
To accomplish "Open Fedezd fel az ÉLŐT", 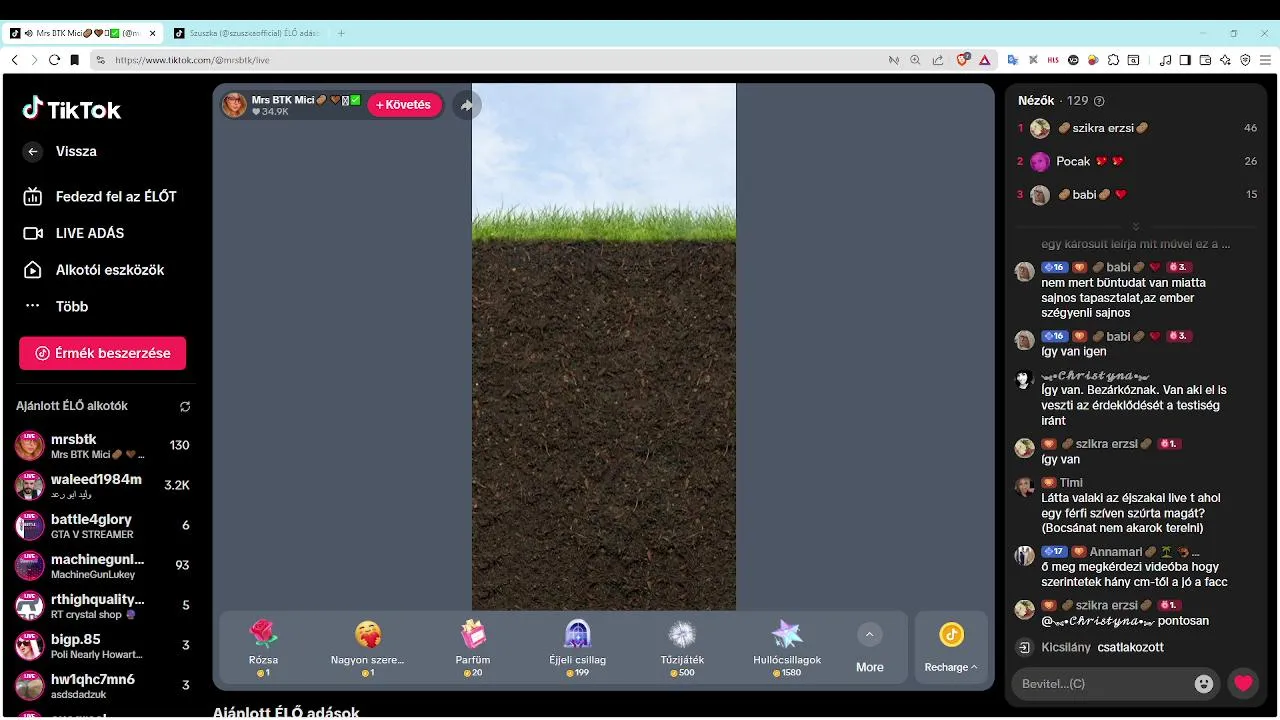I will [100, 197].
